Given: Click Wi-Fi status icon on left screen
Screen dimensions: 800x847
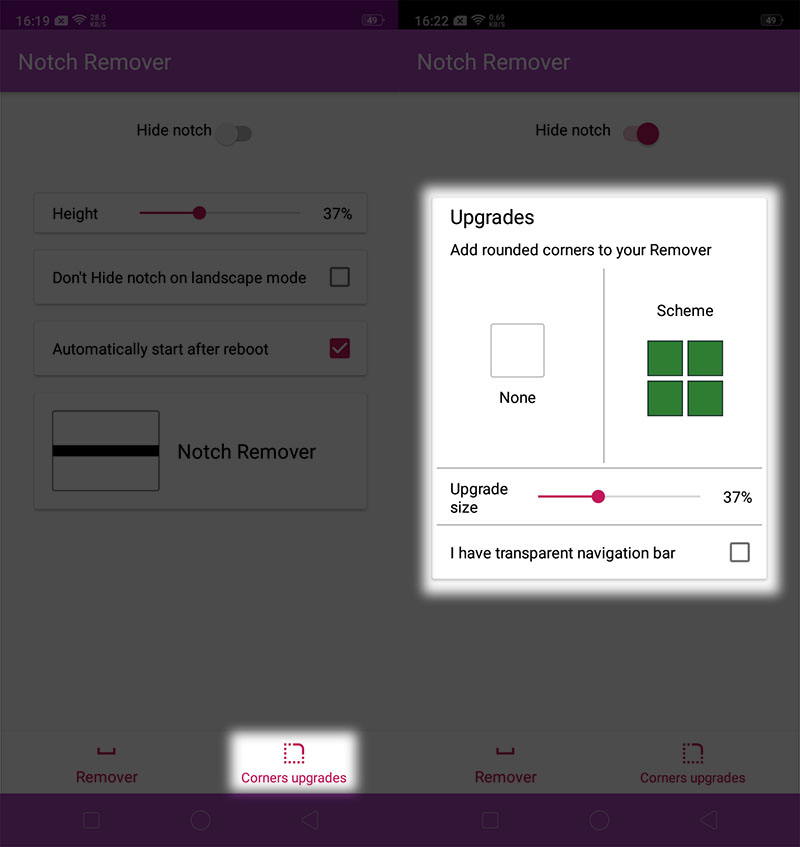Looking at the screenshot, I should (x=79, y=20).
